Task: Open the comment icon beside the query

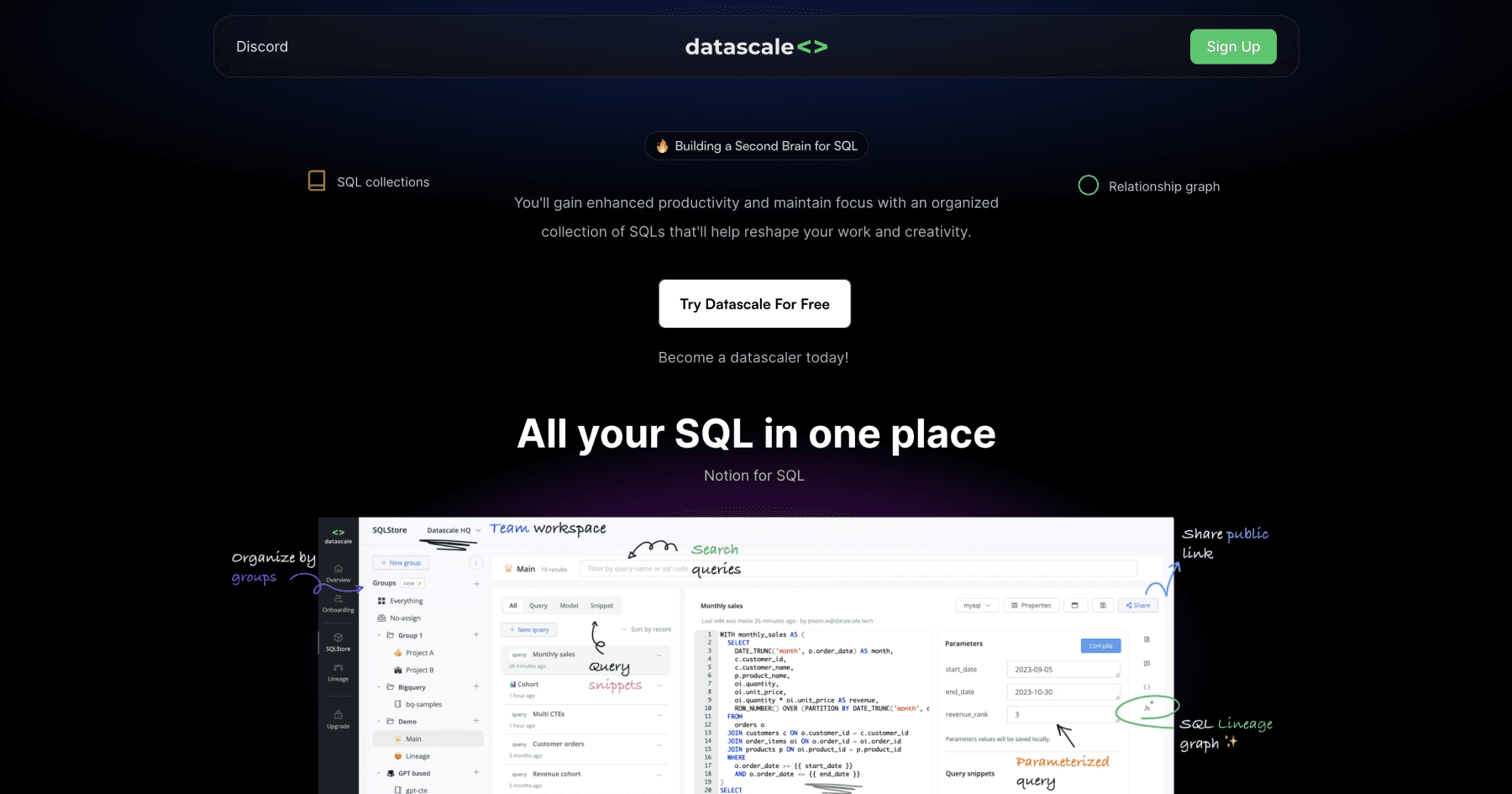Action: [x=1147, y=663]
